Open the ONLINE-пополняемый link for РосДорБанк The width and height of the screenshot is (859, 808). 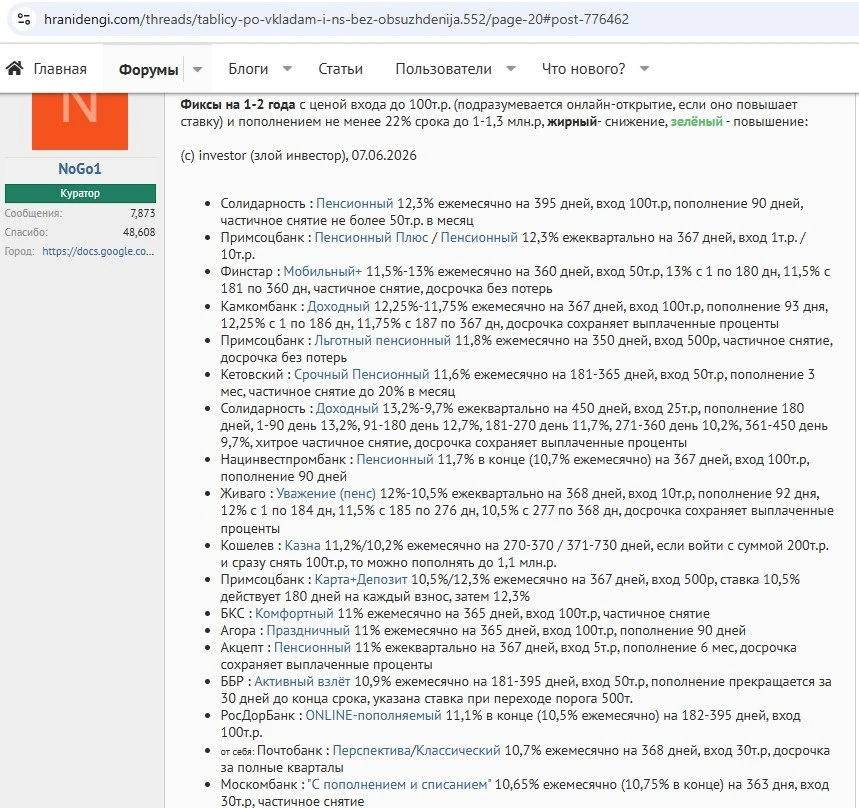pyautogui.click(x=373, y=716)
